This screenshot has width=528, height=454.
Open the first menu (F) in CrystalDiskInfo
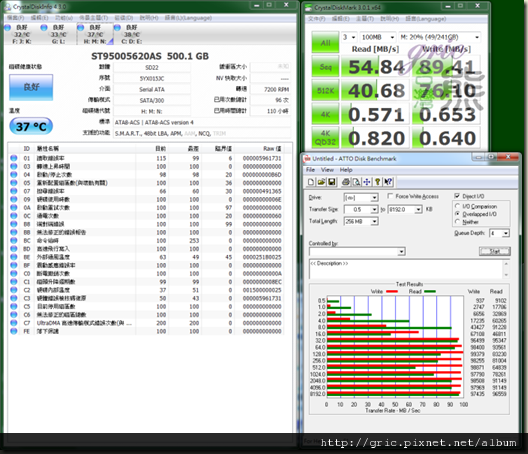15,18
